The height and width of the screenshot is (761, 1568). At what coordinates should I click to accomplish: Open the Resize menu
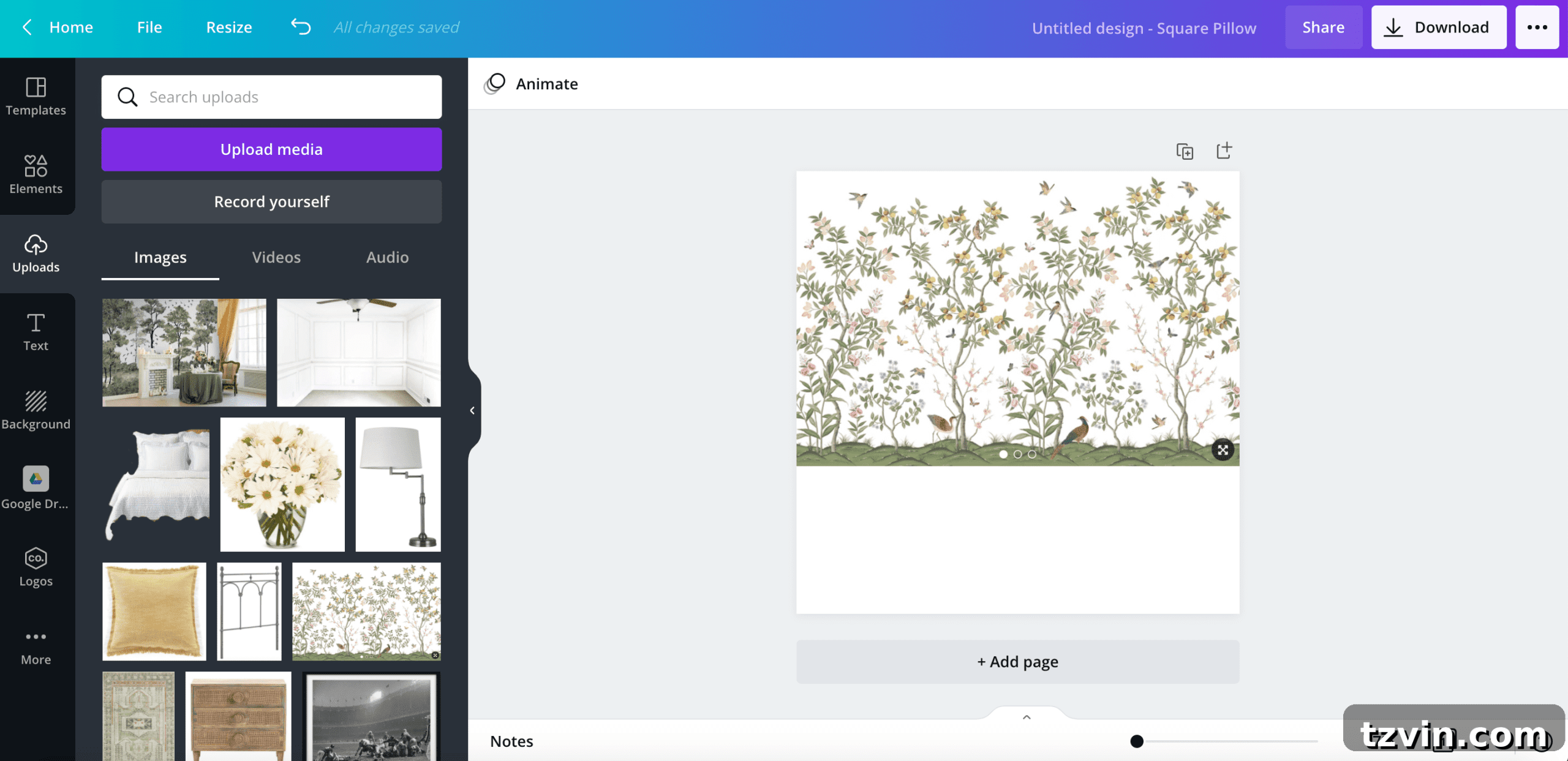229,27
